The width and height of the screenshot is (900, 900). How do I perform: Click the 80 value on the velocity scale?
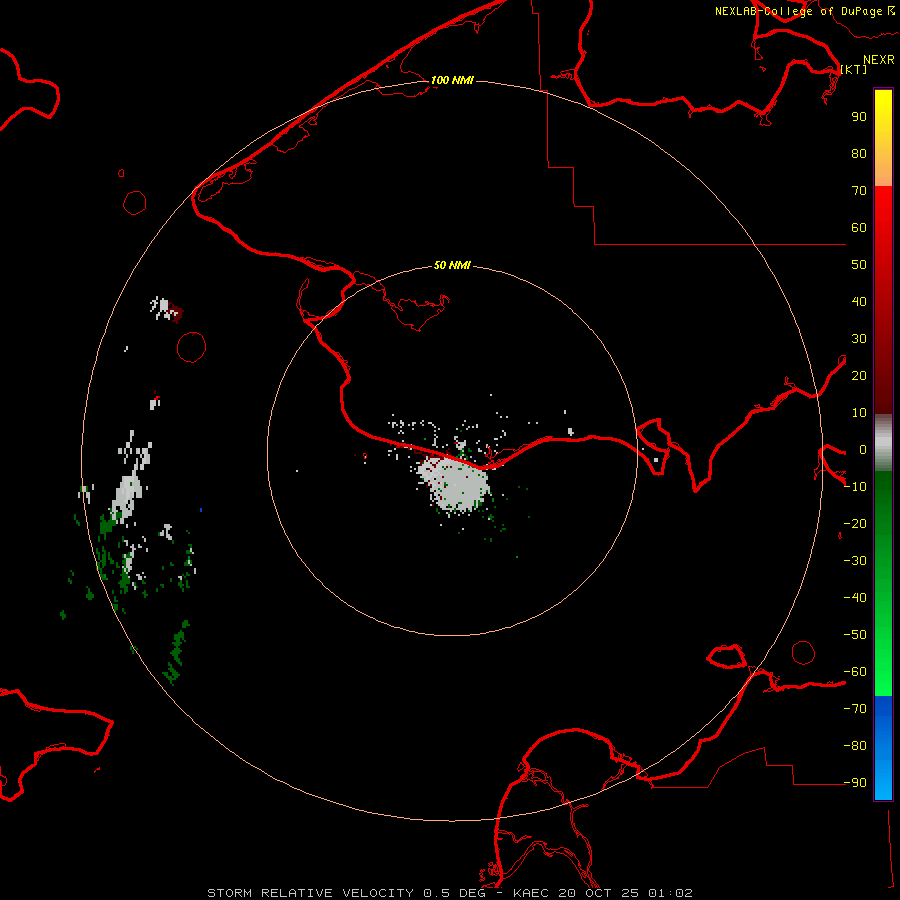coord(859,154)
